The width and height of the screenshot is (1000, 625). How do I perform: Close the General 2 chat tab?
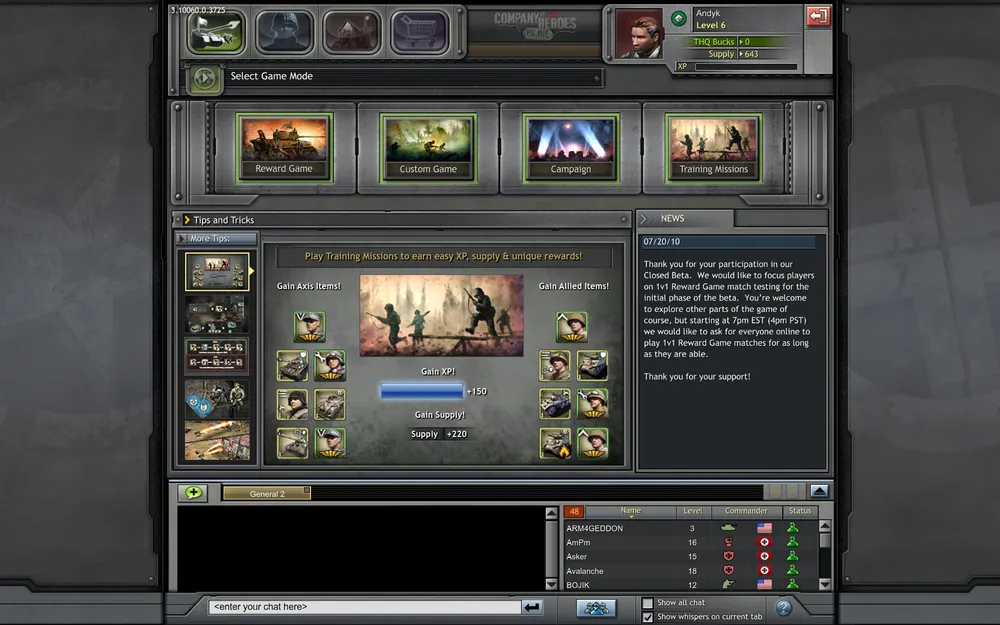pos(307,492)
